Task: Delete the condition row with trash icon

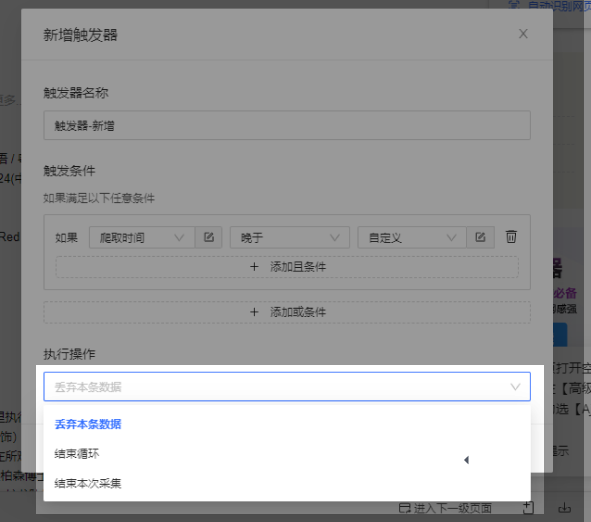Action: tap(511, 237)
